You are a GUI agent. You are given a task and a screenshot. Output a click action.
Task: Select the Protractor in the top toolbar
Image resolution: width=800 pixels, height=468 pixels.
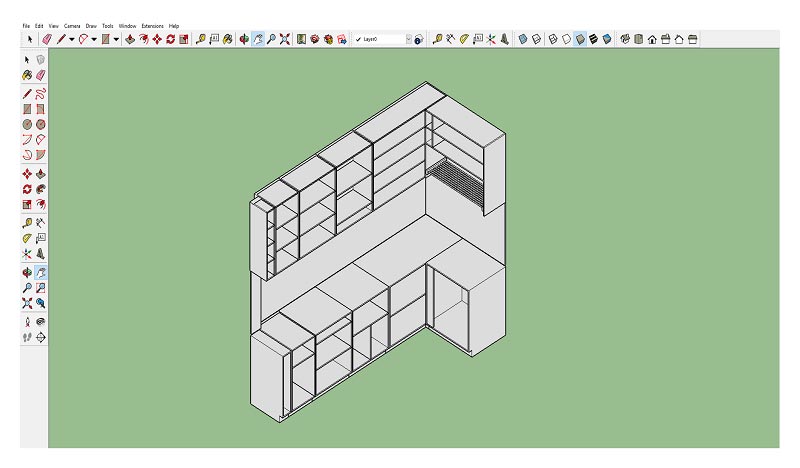(x=464, y=39)
